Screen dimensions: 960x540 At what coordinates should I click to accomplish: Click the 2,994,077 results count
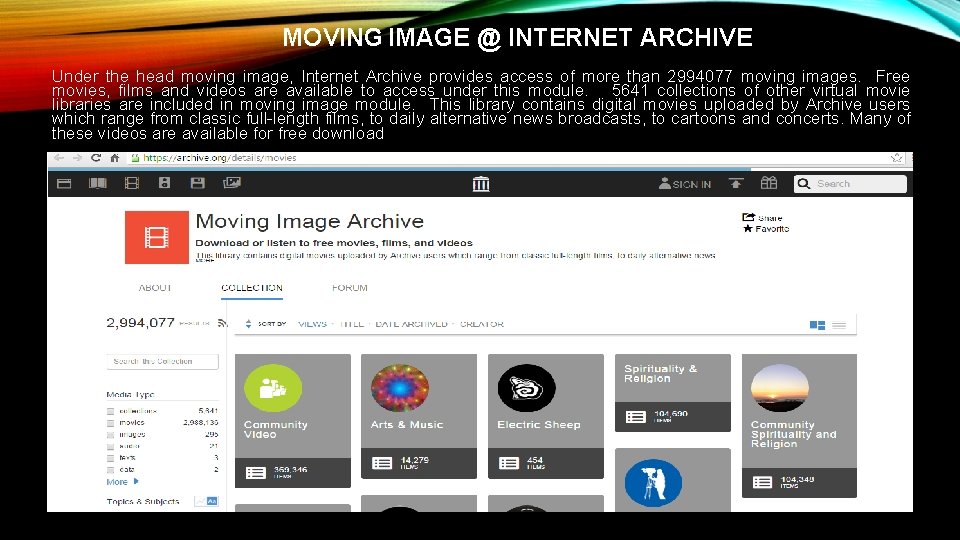click(140, 323)
